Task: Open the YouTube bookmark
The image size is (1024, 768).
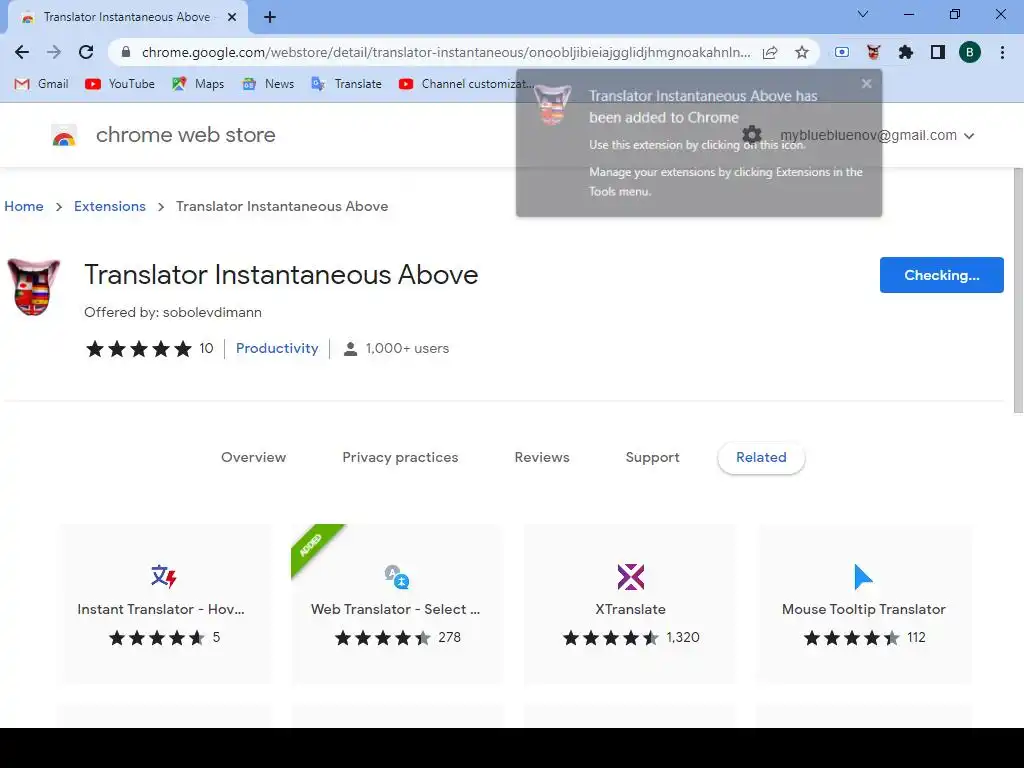Action: [120, 84]
